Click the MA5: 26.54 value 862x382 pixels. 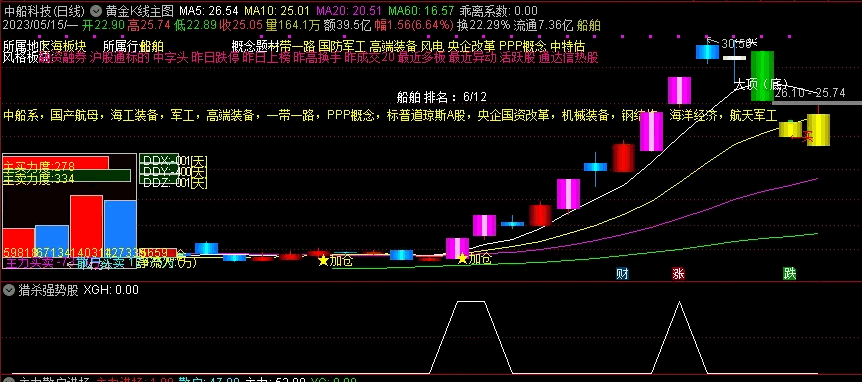[x=209, y=10]
